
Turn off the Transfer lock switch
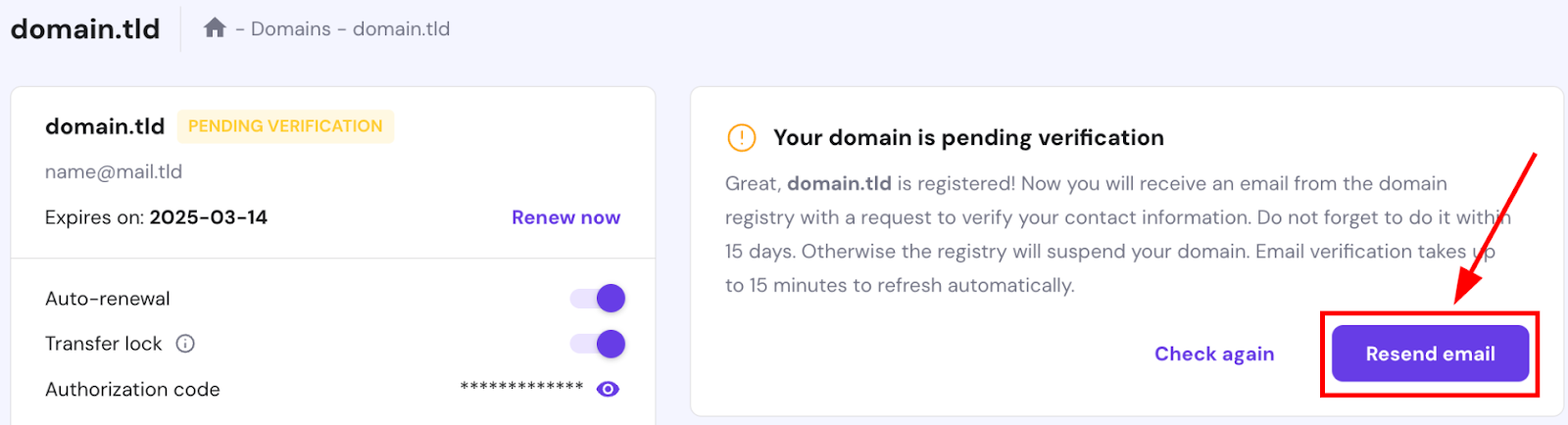pyautogui.click(x=598, y=344)
